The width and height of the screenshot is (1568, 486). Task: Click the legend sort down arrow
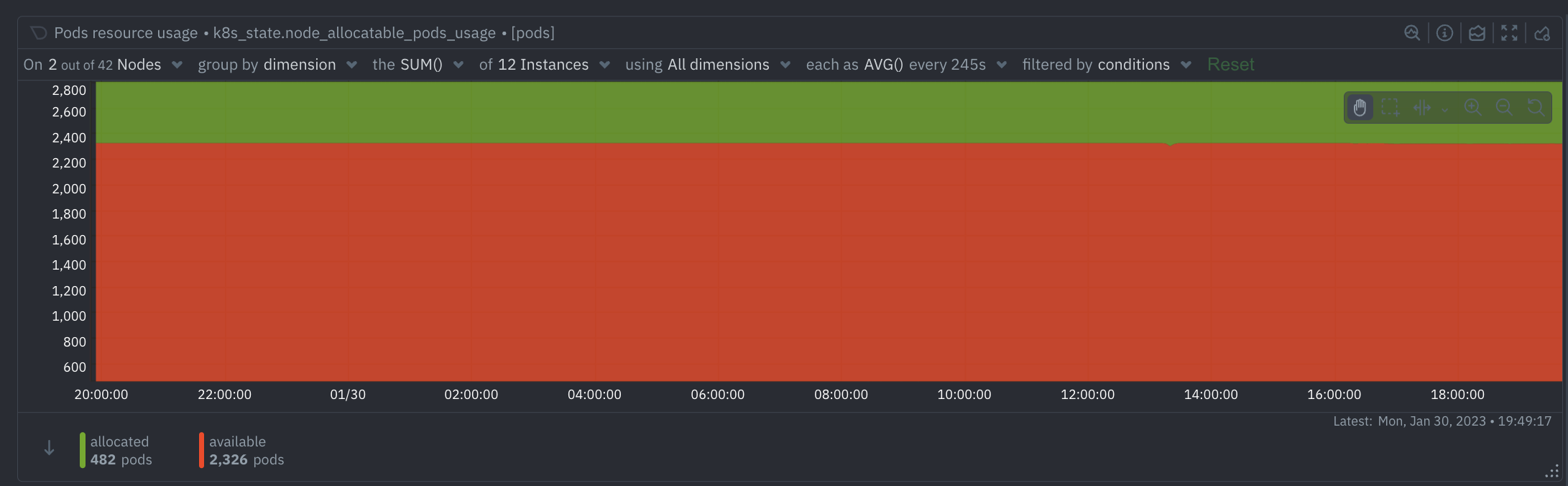click(x=49, y=449)
